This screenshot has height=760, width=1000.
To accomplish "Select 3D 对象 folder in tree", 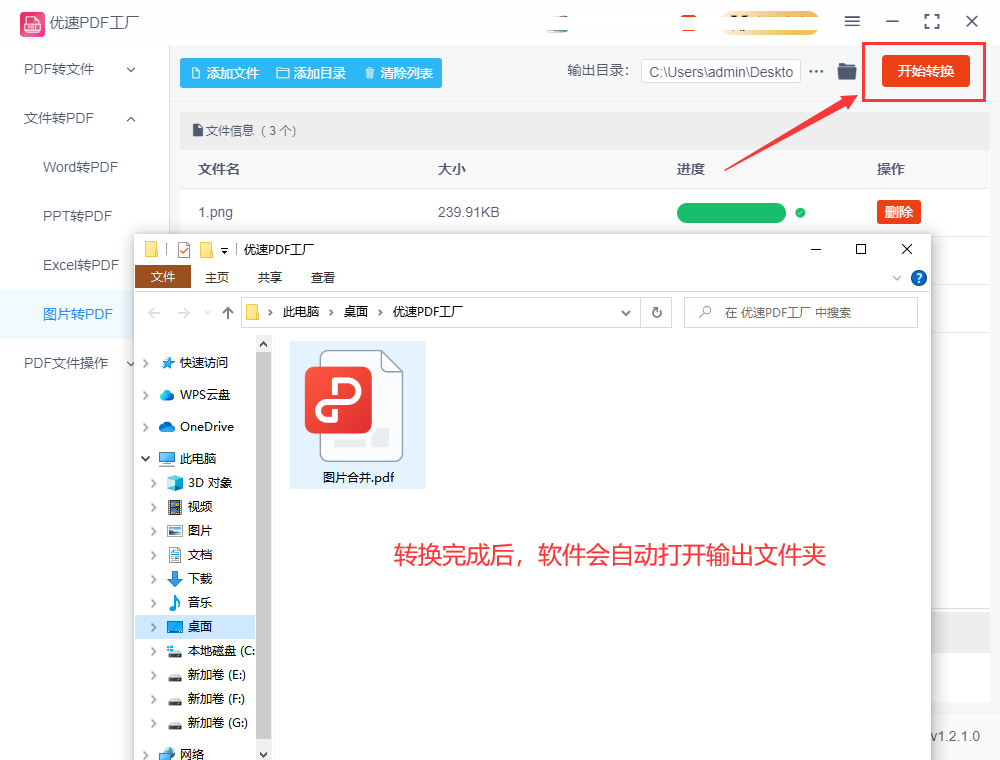I will (x=210, y=483).
